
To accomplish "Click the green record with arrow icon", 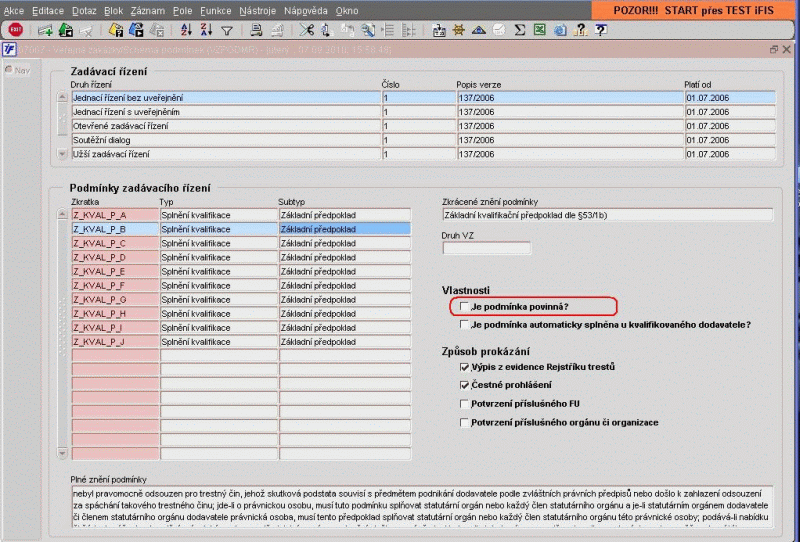I will [66, 30].
